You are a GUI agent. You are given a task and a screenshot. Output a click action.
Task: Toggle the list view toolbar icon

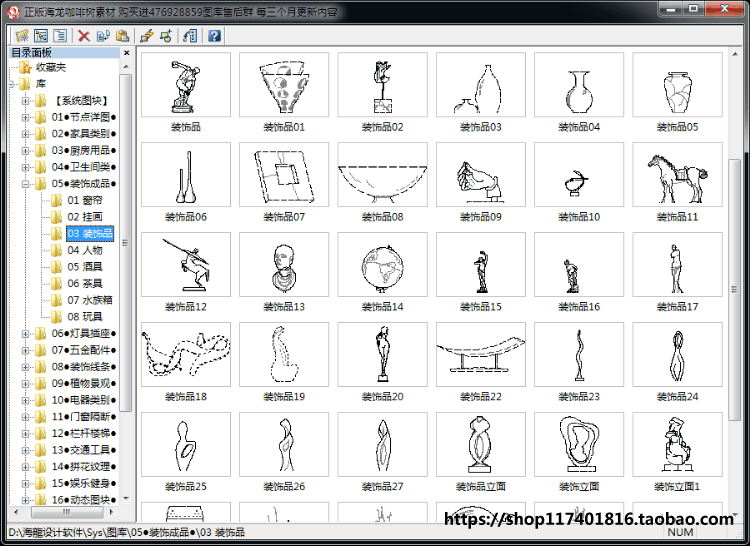tap(60, 35)
